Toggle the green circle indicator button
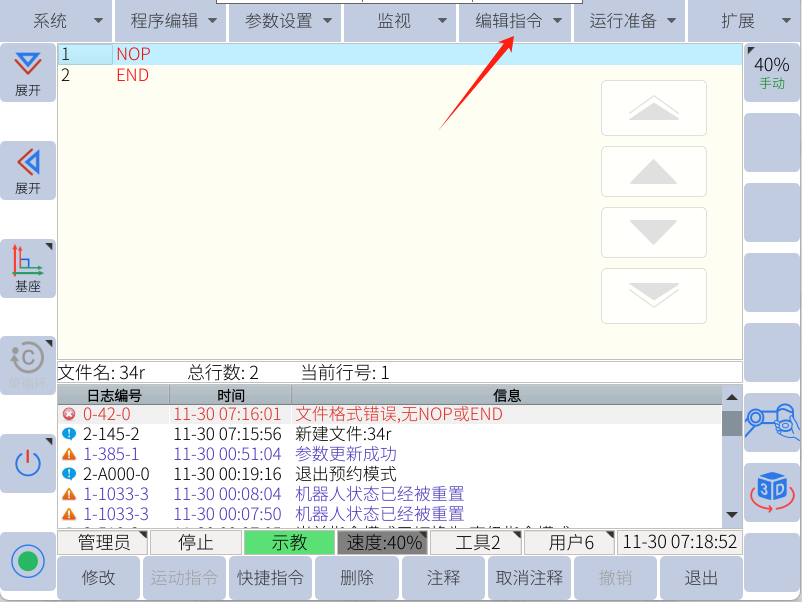 point(28,560)
